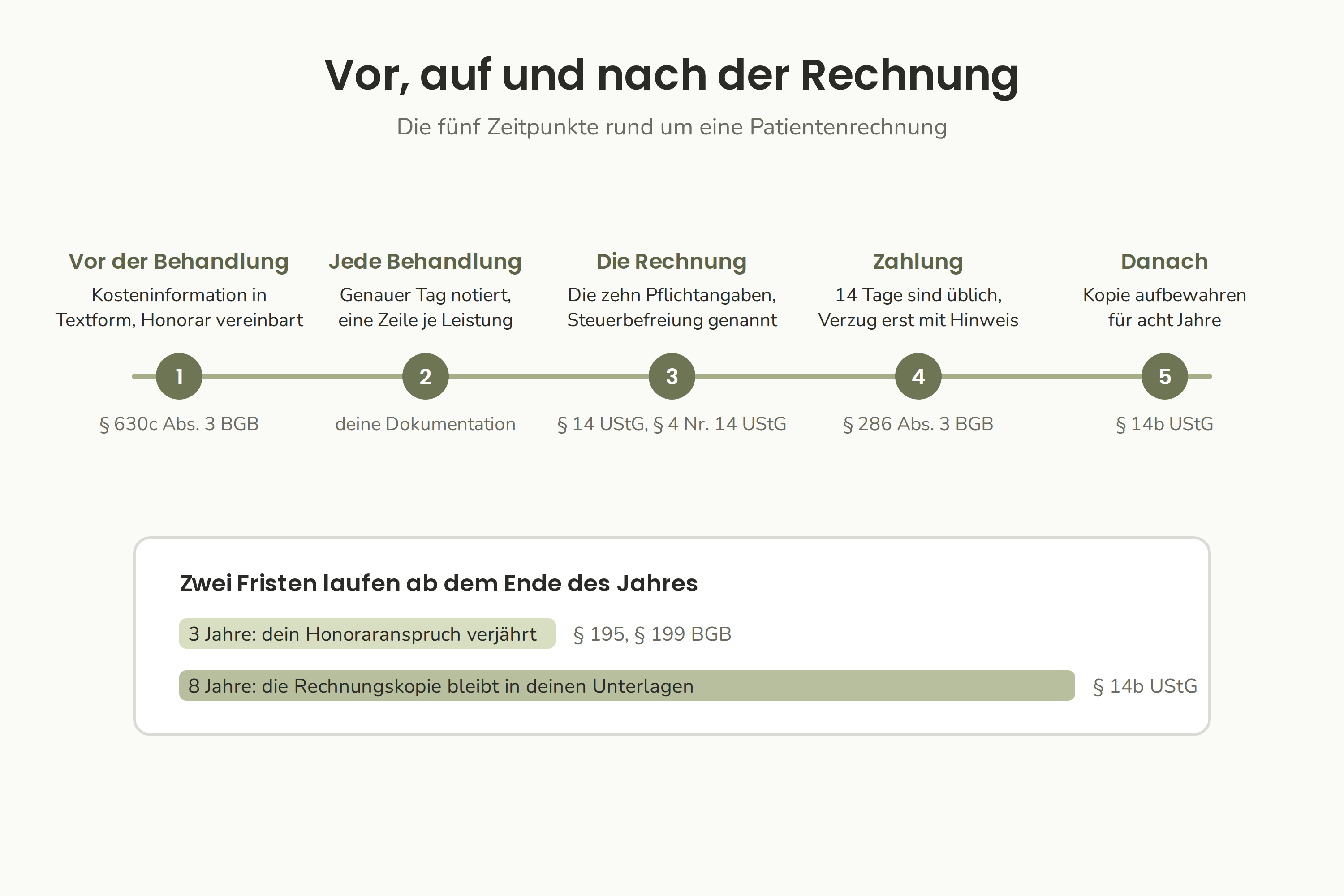Click timeline marker number 5
The image size is (1344, 896).
click(1164, 376)
